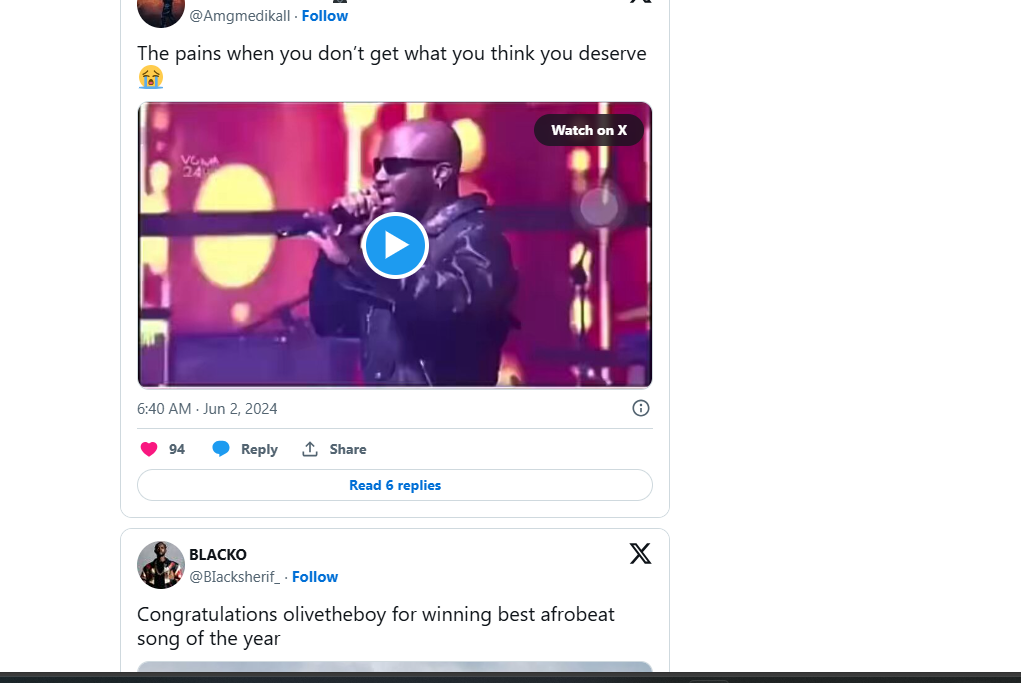
Task: Open BLACKO's profile picture
Action: (160, 565)
